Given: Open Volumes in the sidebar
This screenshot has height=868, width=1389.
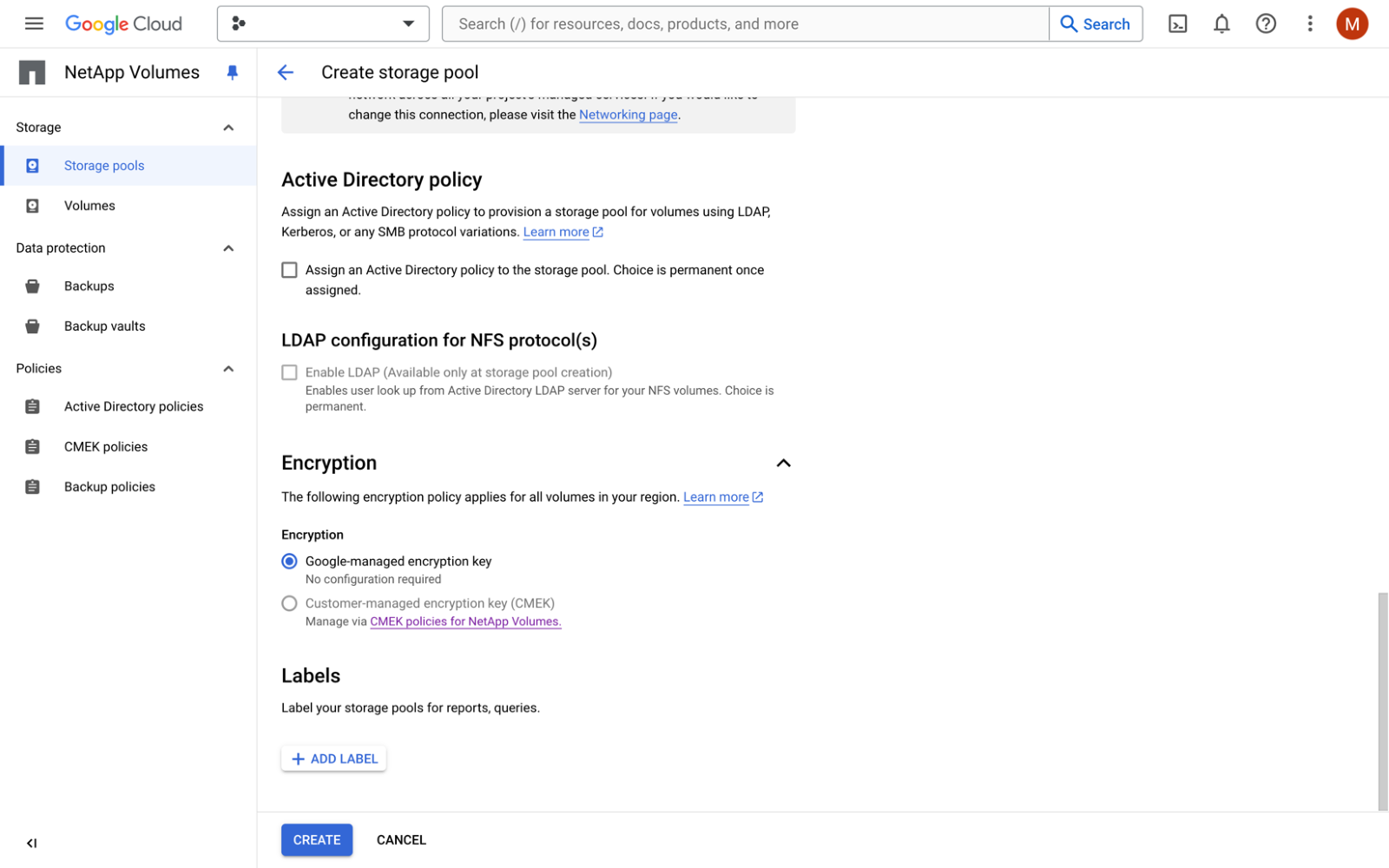Looking at the screenshot, I should click(x=89, y=206).
